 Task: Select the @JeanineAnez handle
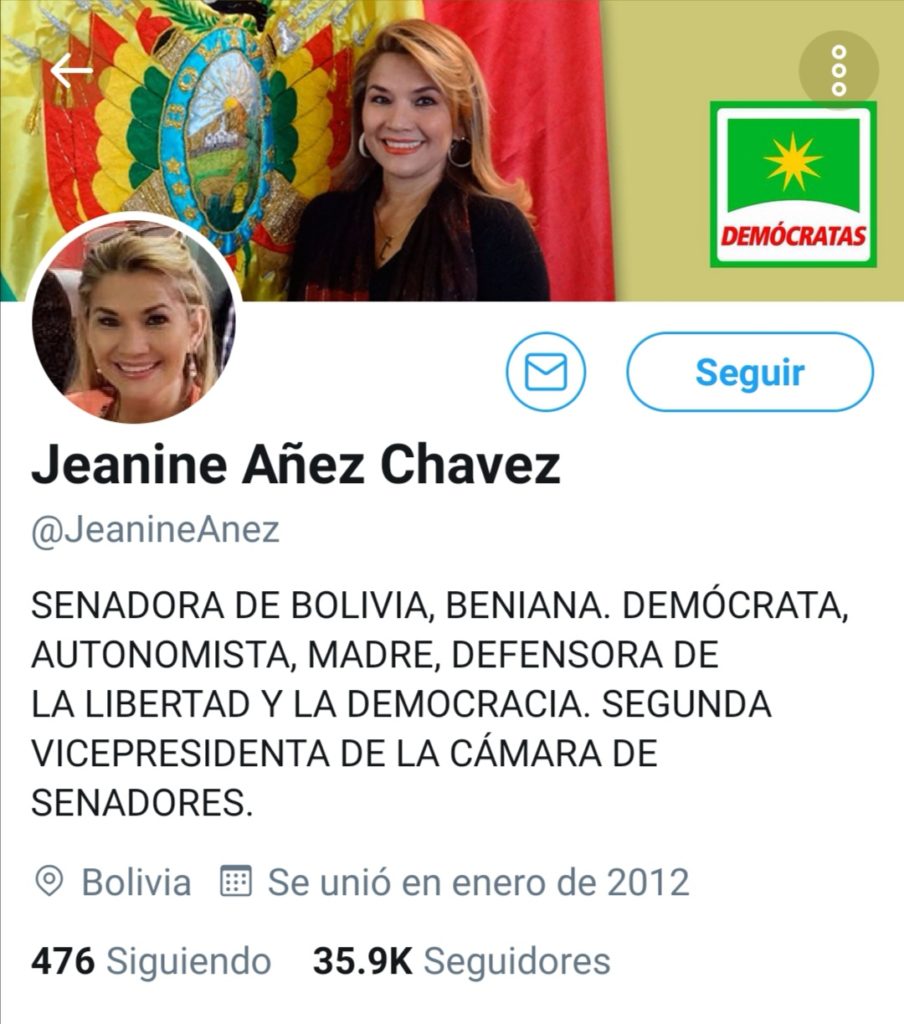click(155, 530)
